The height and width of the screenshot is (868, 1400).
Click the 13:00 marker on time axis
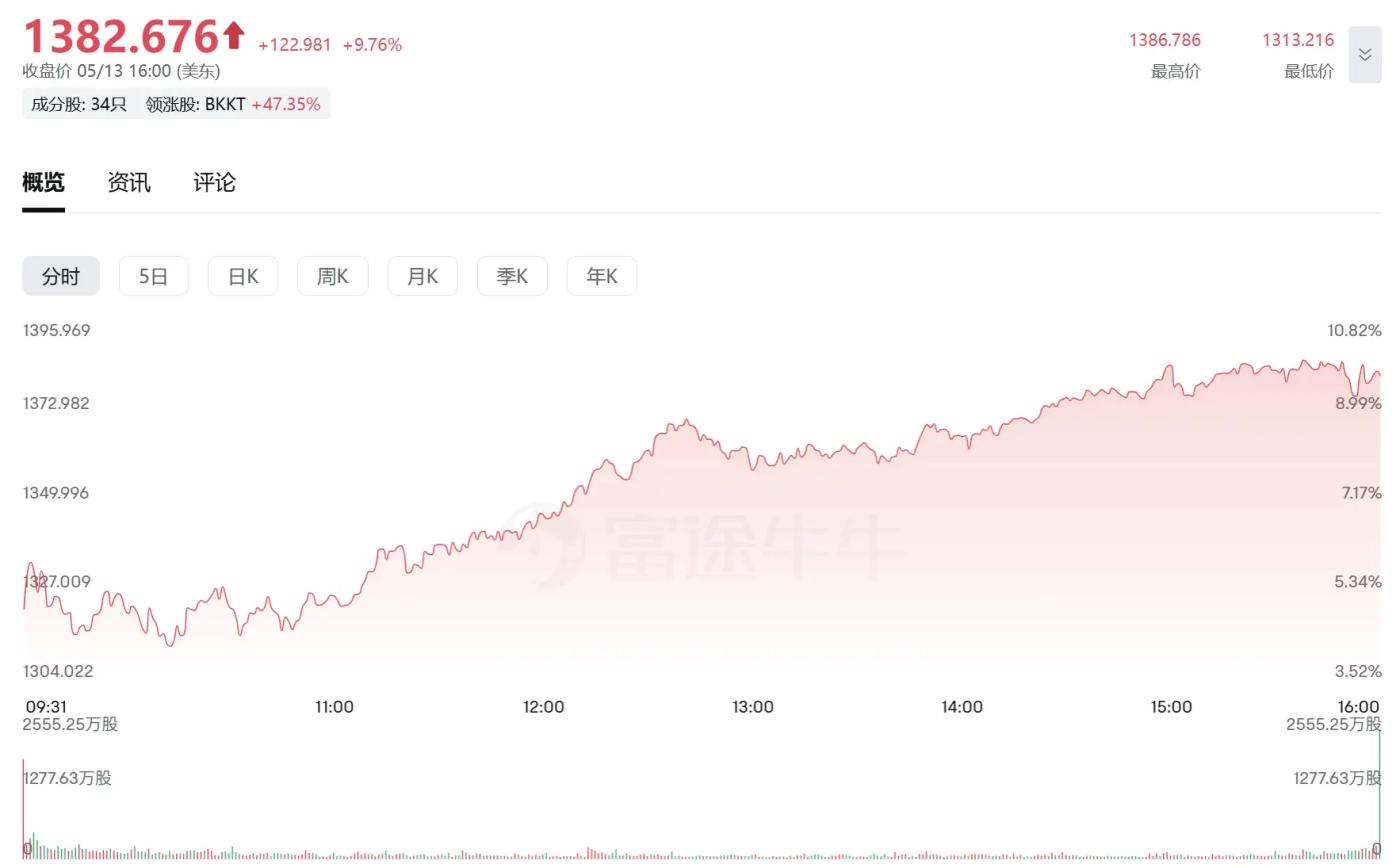pyautogui.click(x=753, y=707)
